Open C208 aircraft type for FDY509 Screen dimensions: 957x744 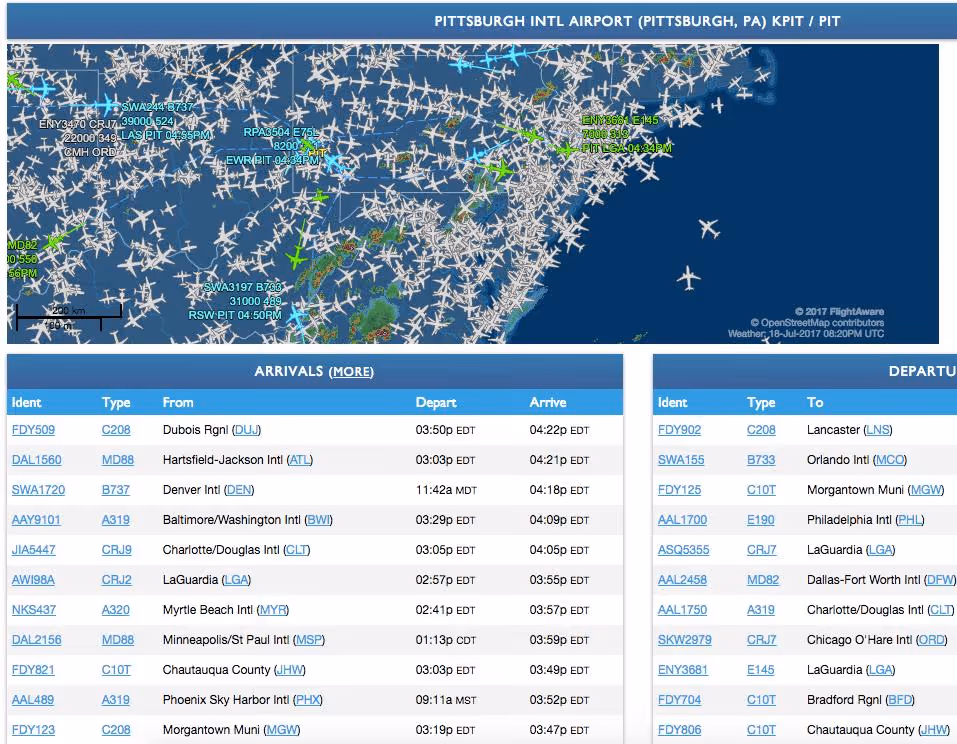pos(116,430)
